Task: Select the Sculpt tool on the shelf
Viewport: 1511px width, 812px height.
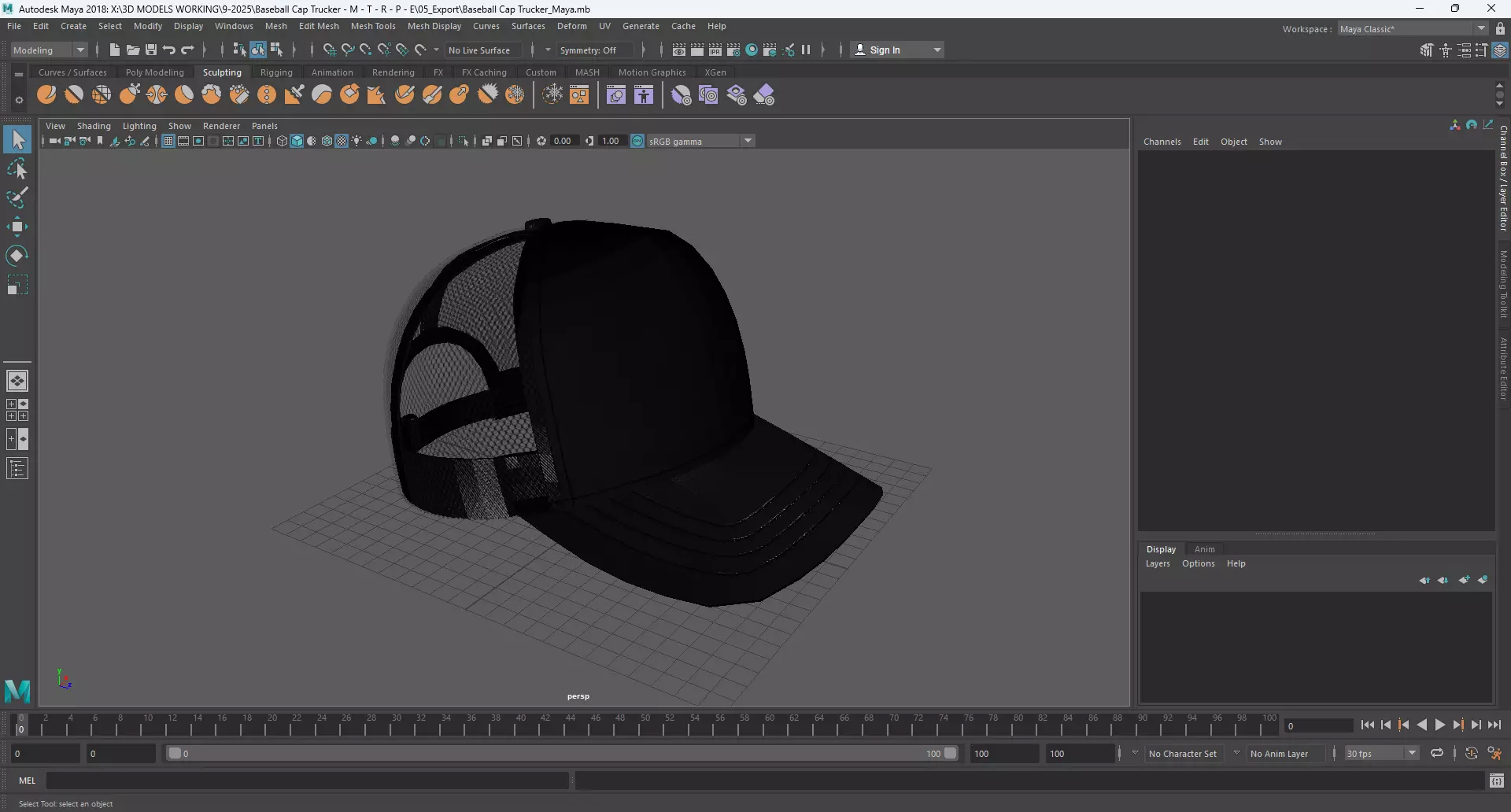Action: tap(46, 95)
